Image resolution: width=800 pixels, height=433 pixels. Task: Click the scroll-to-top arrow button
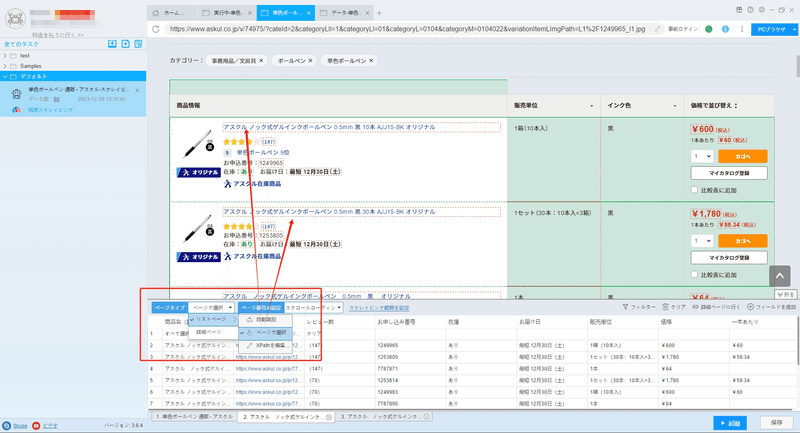[780, 275]
